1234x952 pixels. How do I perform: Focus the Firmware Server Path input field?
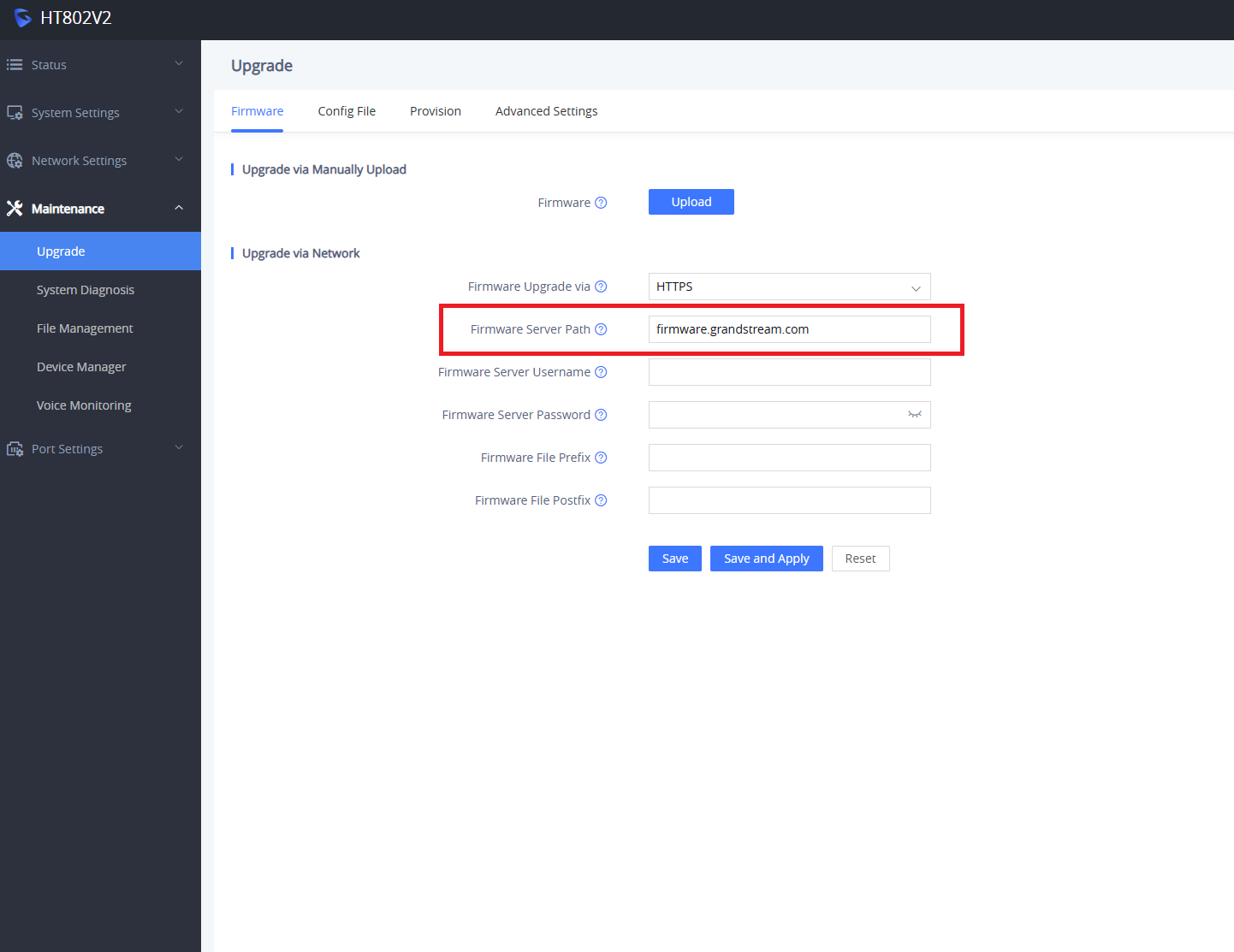[x=788, y=329]
